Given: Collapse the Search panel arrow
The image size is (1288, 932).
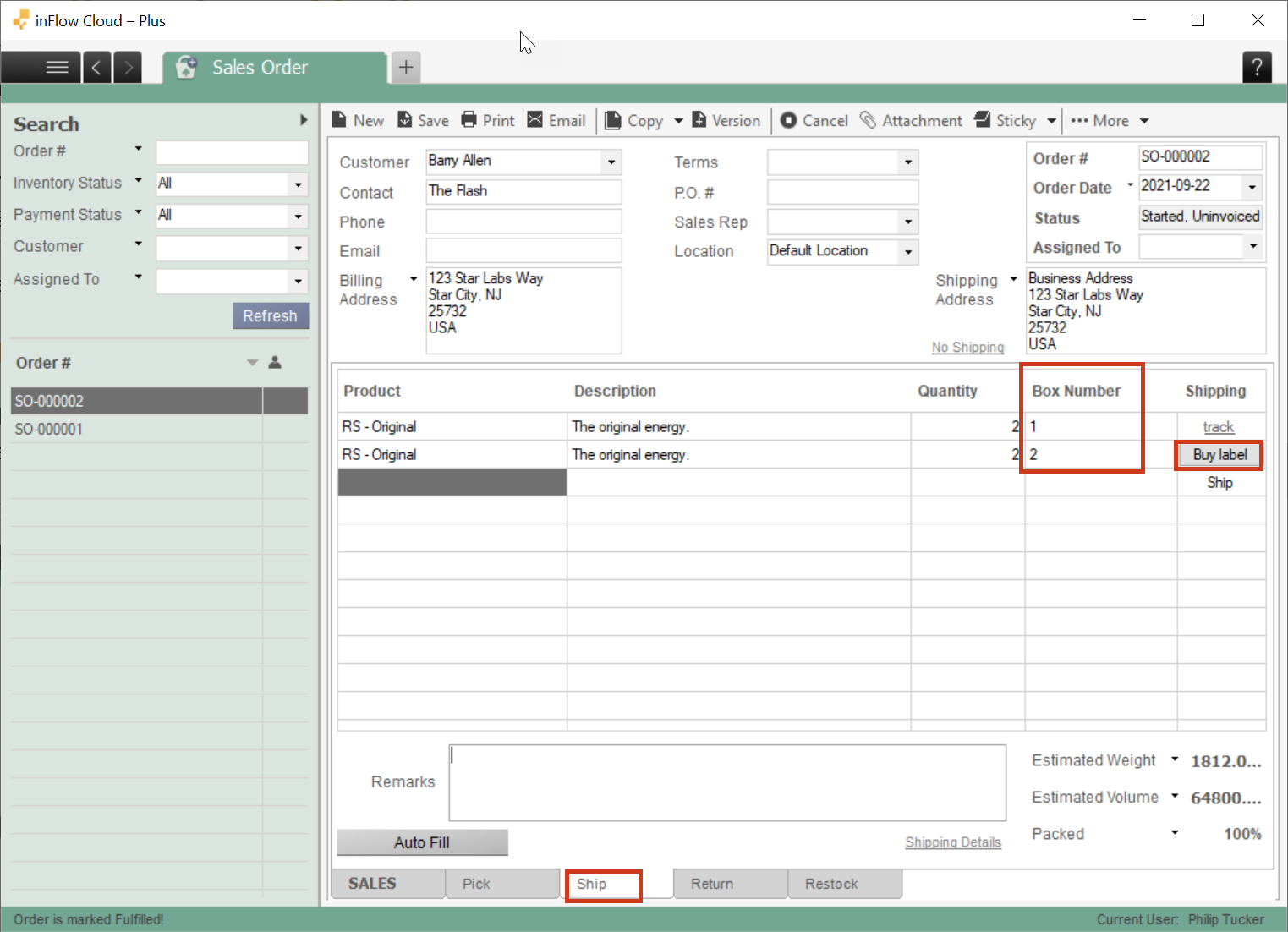Looking at the screenshot, I should (304, 120).
